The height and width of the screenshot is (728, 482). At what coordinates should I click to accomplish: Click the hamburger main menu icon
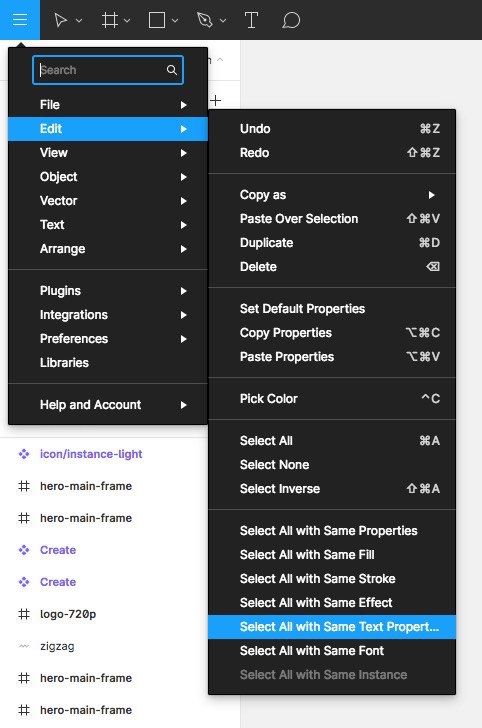coord(20,20)
